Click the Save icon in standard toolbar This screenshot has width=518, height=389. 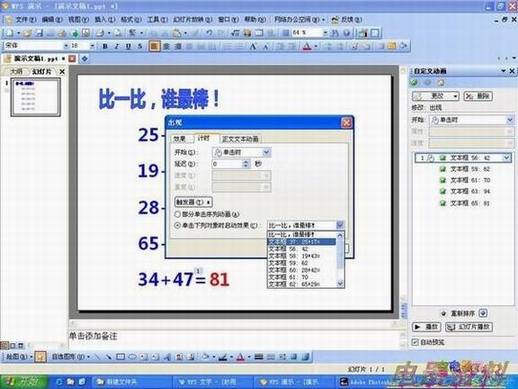[x=39, y=33]
